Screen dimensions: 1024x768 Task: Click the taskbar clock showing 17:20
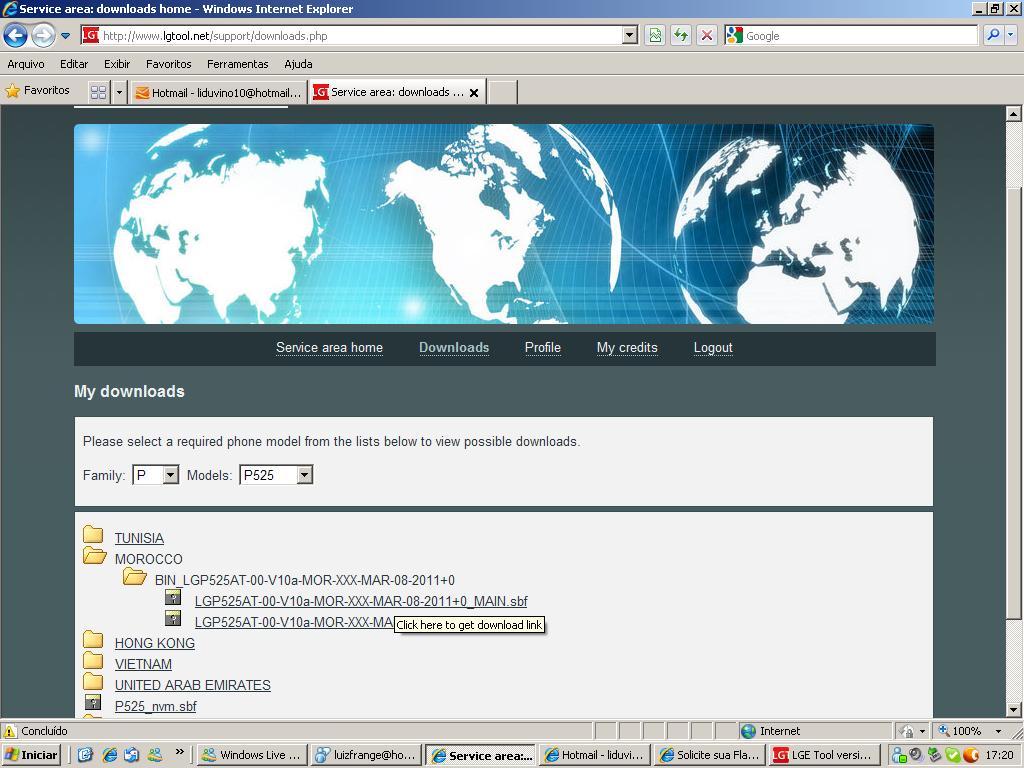point(999,755)
